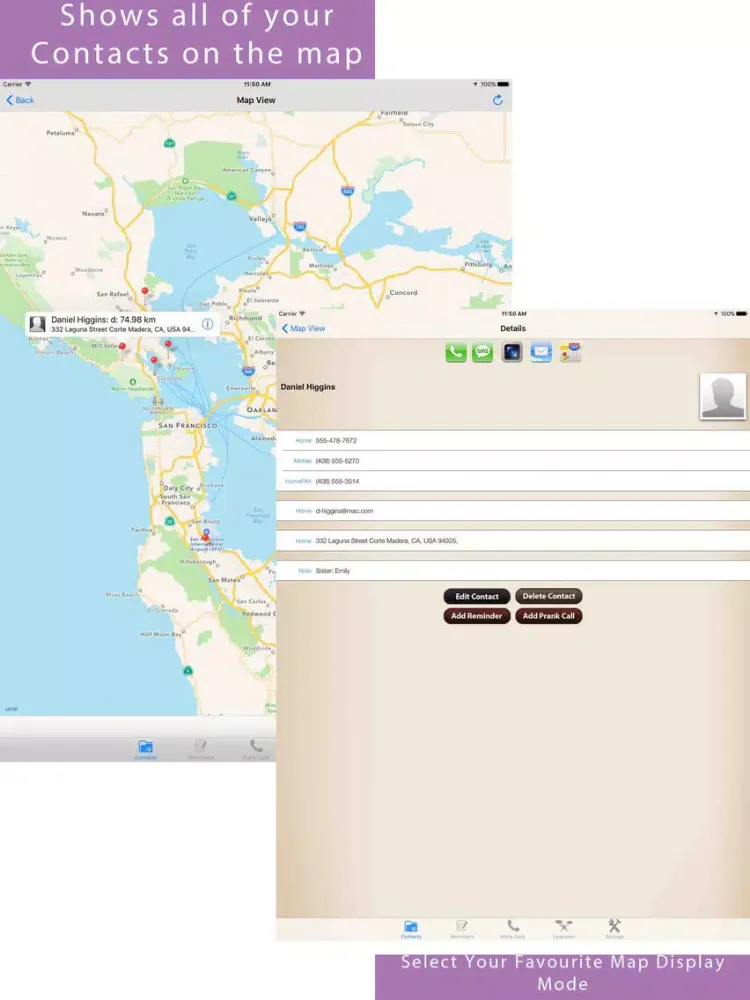Click the Edit Contact button
The image size is (750, 1000).
[477, 596]
